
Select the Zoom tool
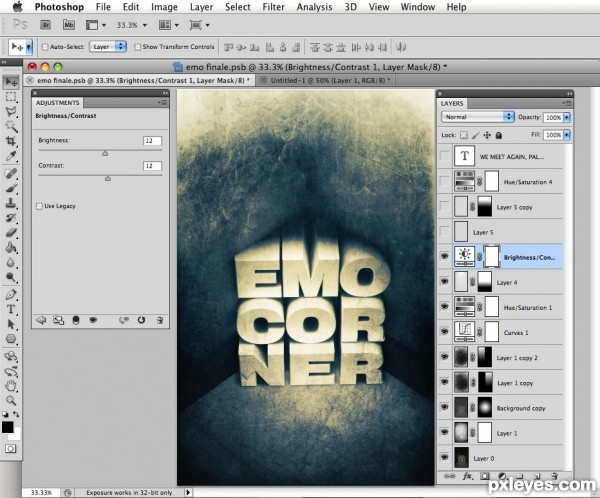pyautogui.click(x=11, y=400)
